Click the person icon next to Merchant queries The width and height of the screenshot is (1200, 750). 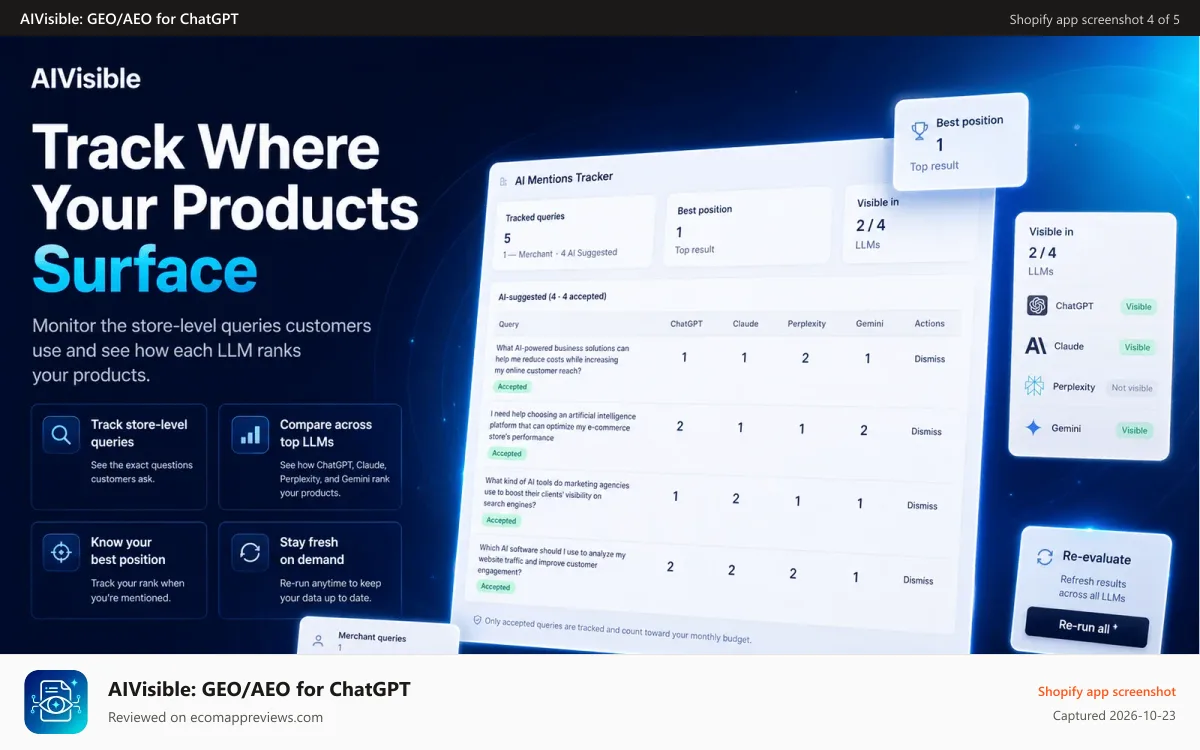[319, 640]
